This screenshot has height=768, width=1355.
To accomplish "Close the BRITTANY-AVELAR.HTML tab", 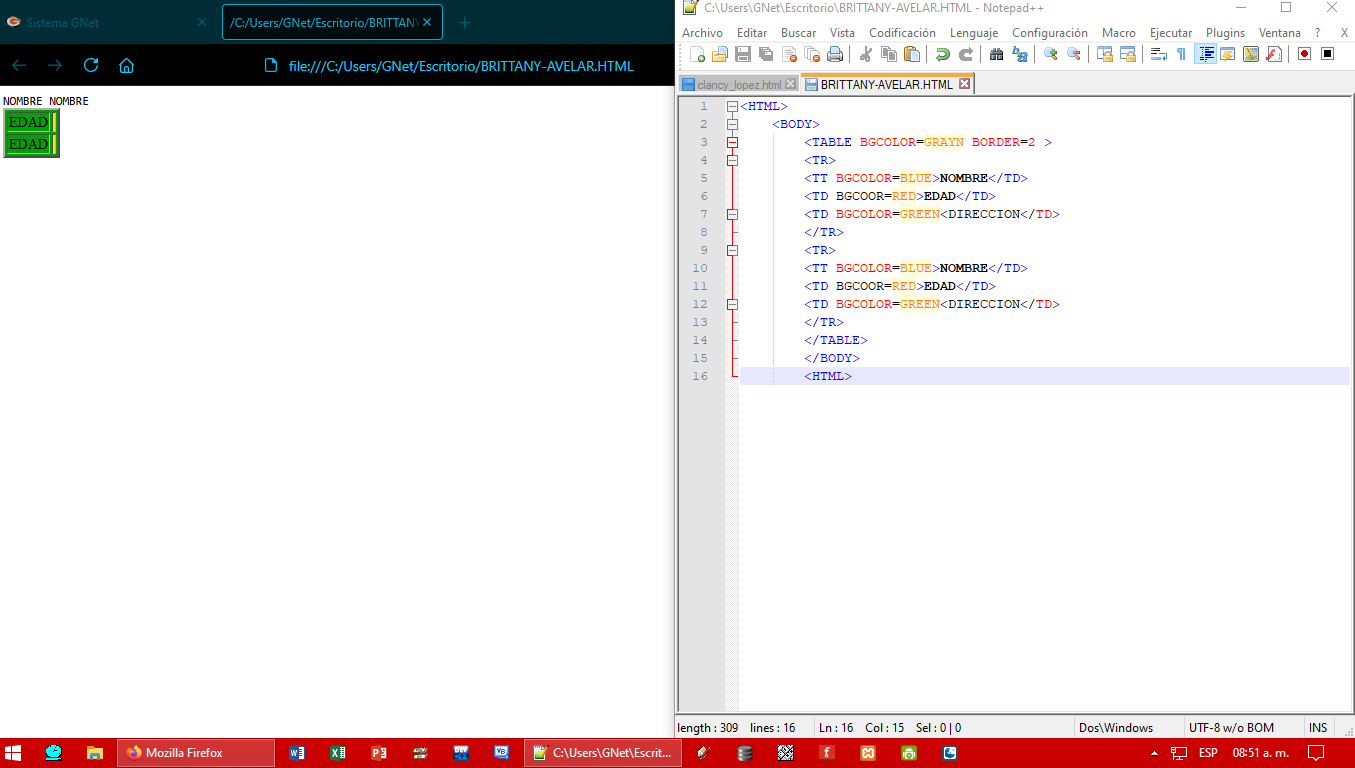I will pos(964,85).
